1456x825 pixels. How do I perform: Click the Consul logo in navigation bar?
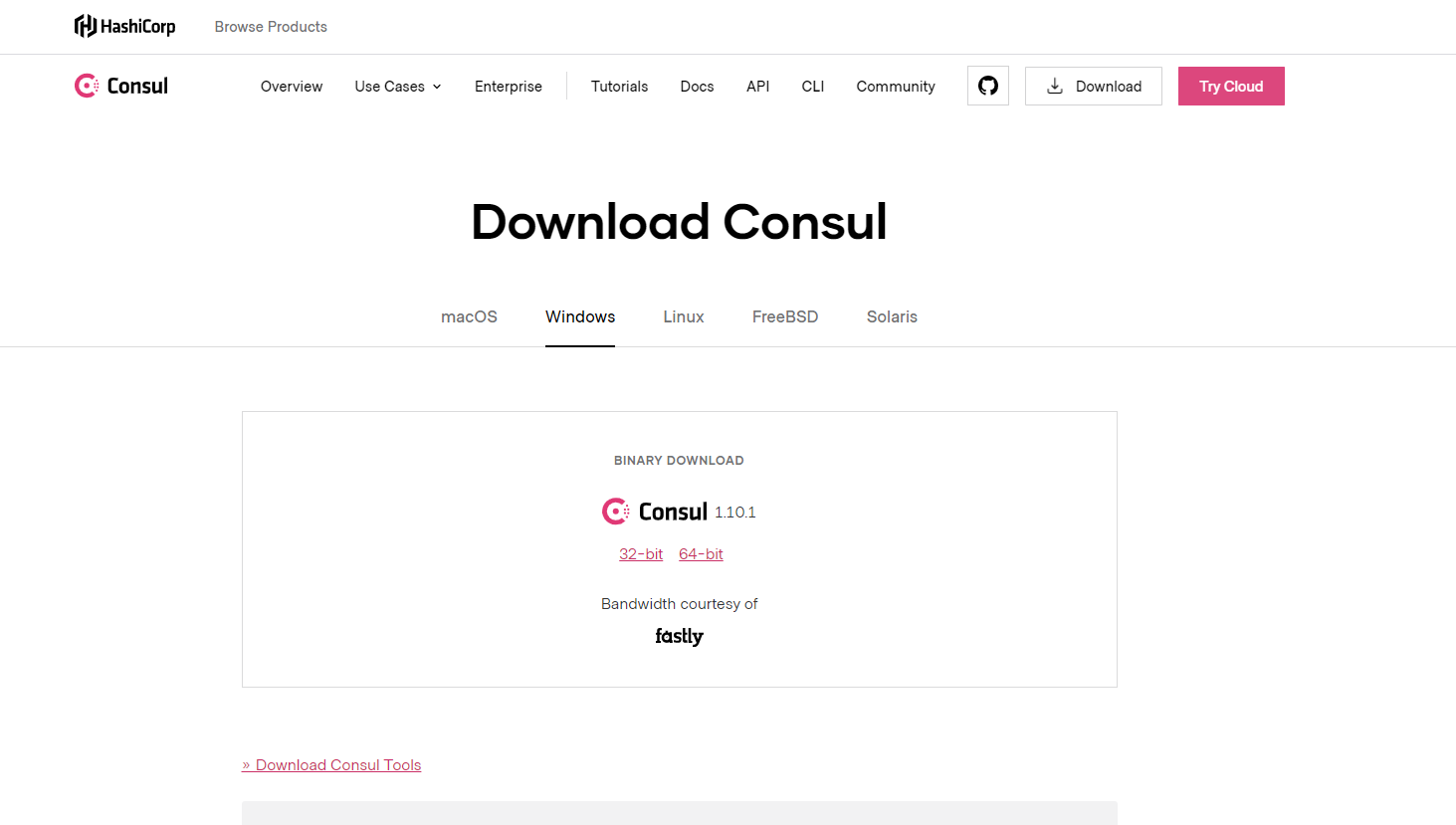121,86
